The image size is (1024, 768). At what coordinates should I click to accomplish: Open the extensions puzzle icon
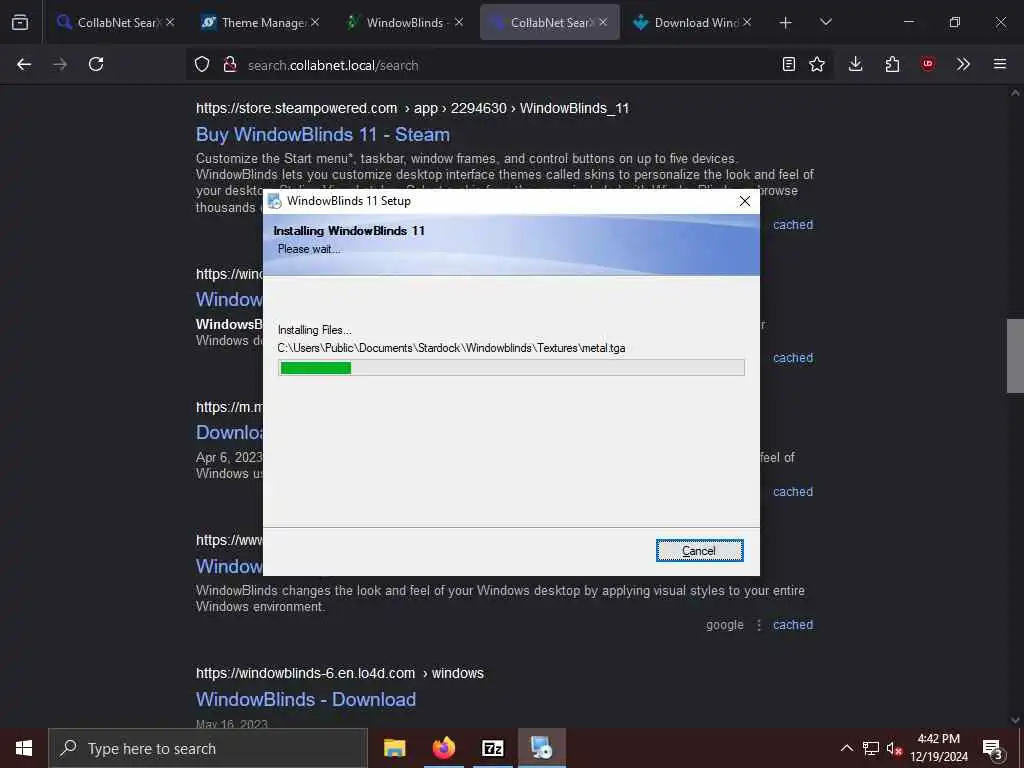pyautogui.click(x=892, y=64)
